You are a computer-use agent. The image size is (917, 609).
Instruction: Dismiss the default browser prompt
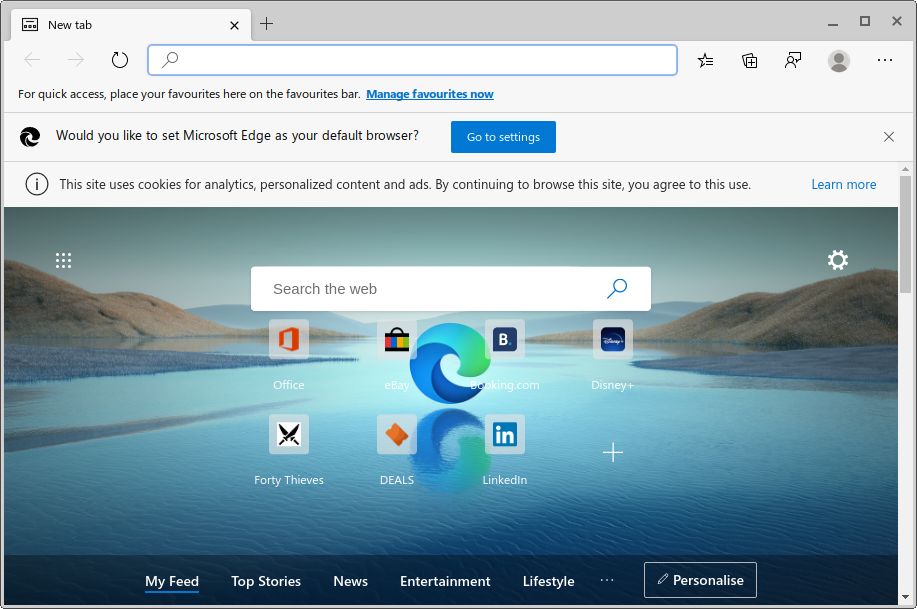(888, 137)
